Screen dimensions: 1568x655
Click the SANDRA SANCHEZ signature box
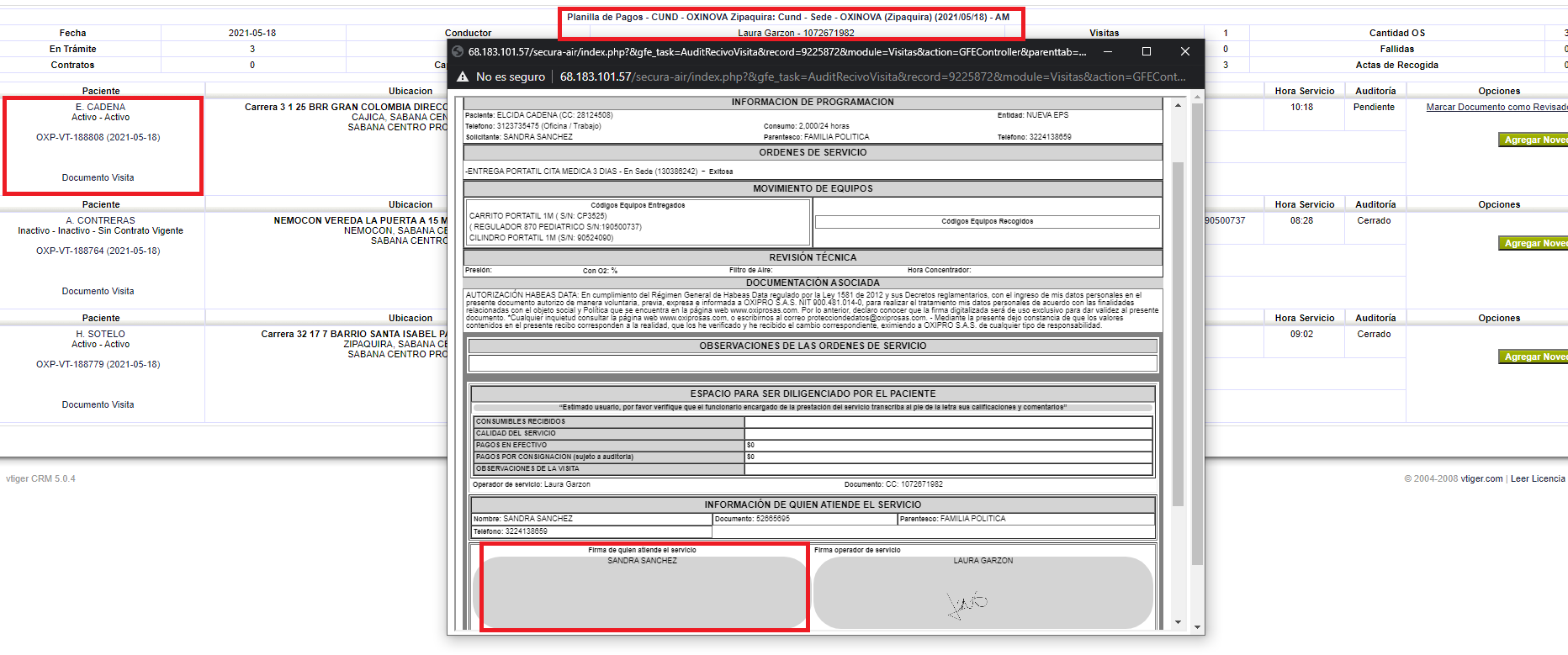641,592
